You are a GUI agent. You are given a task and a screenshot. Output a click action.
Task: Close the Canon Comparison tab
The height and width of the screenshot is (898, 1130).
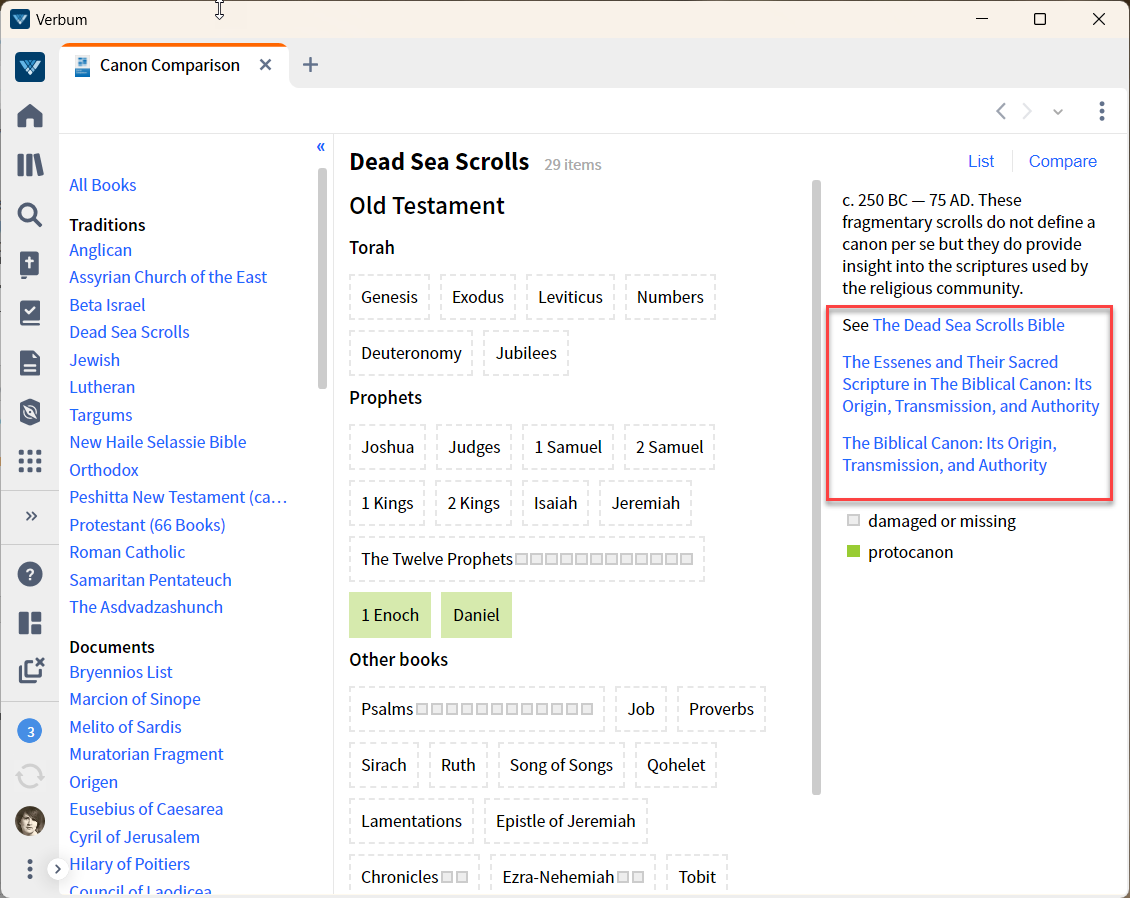[265, 65]
